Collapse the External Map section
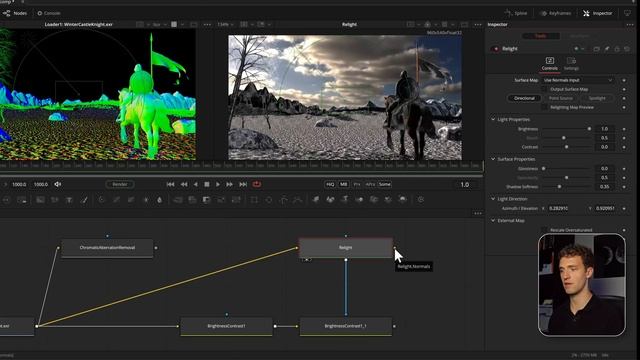The width and height of the screenshot is (640, 360). point(493,220)
